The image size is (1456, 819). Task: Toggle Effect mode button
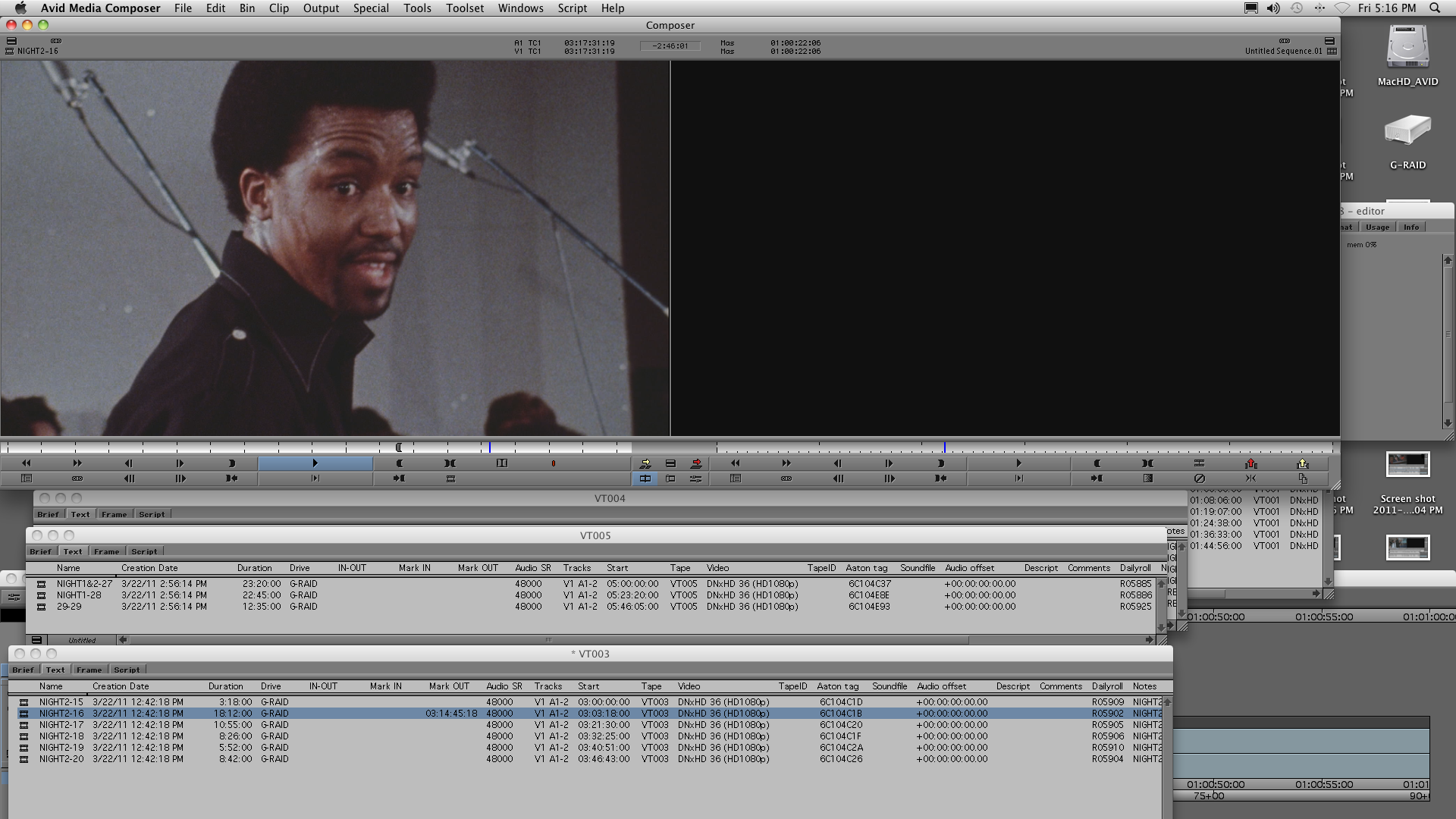pyautogui.click(x=695, y=479)
